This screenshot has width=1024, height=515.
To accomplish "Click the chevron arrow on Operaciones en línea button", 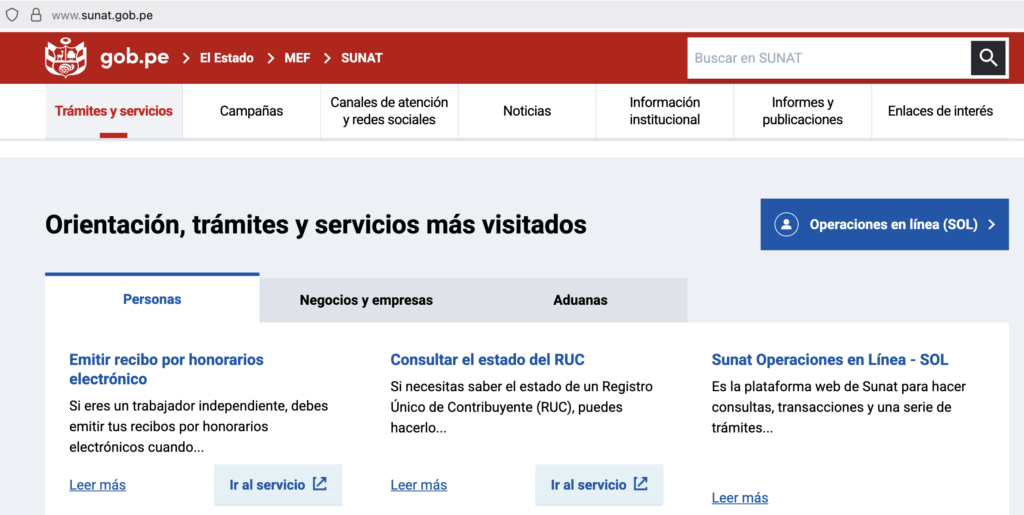I will [x=991, y=225].
